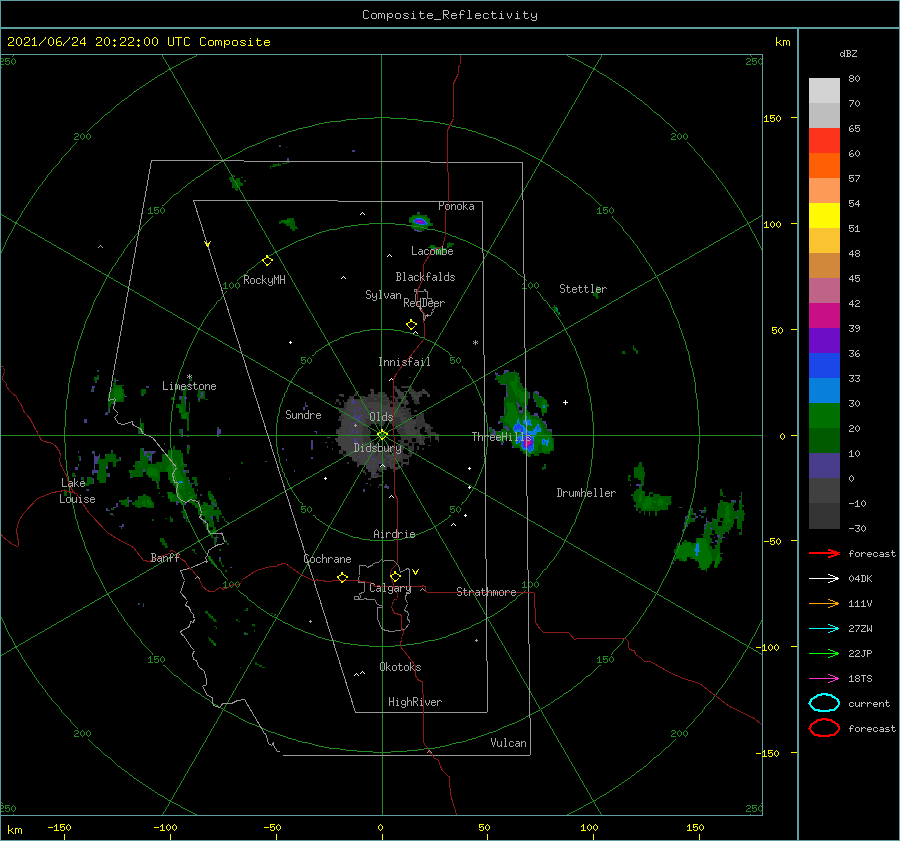Click the Limestone label
The height and width of the screenshot is (841, 900).
pyautogui.click(x=189, y=386)
